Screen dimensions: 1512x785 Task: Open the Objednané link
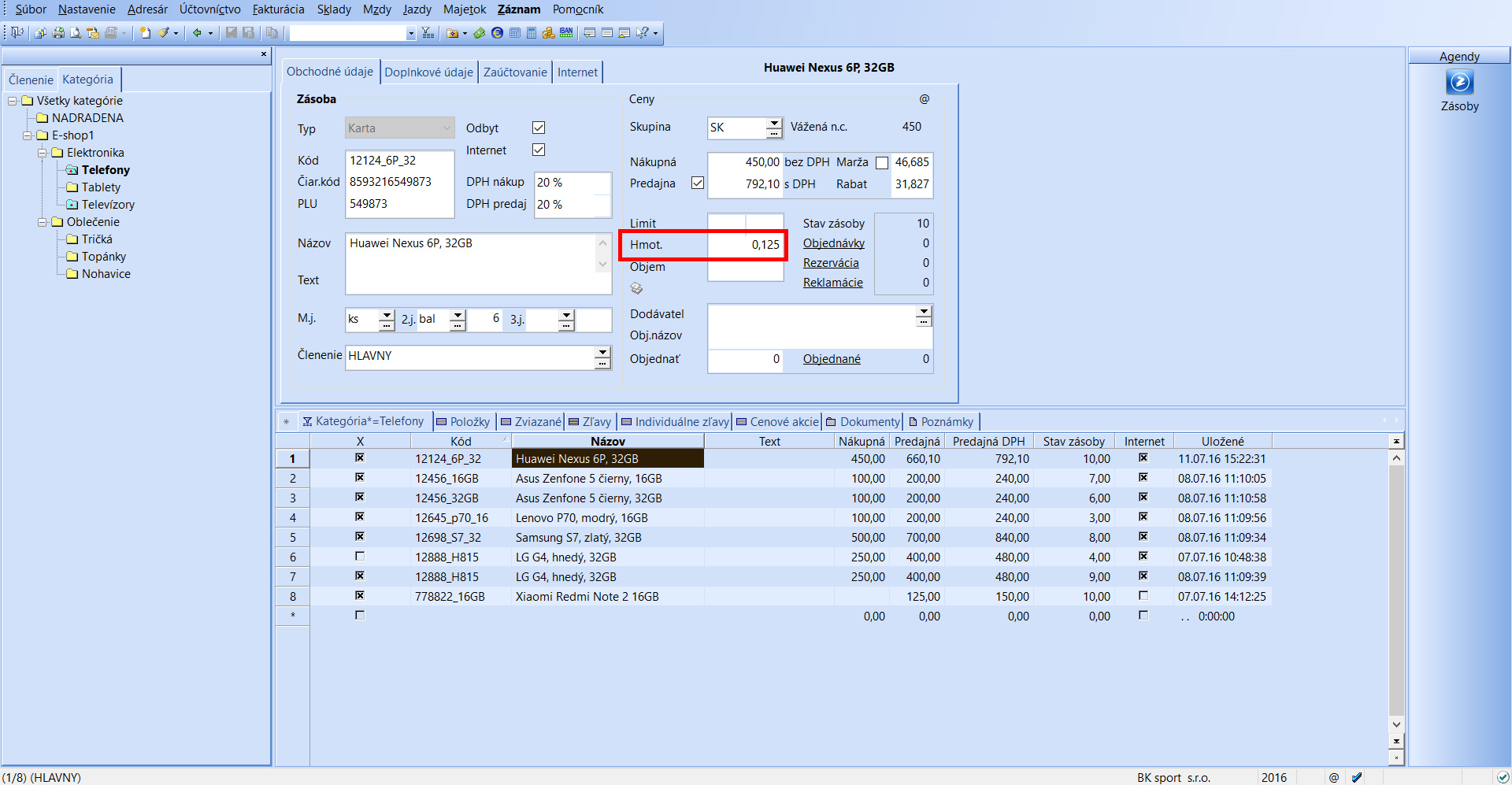(832, 359)
